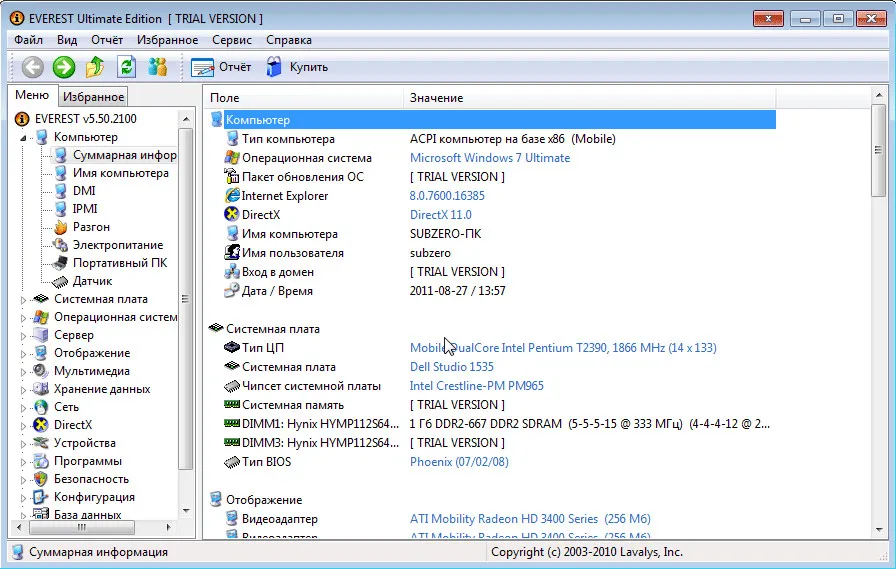Expand the Отображение tree node

click(23, 354)
